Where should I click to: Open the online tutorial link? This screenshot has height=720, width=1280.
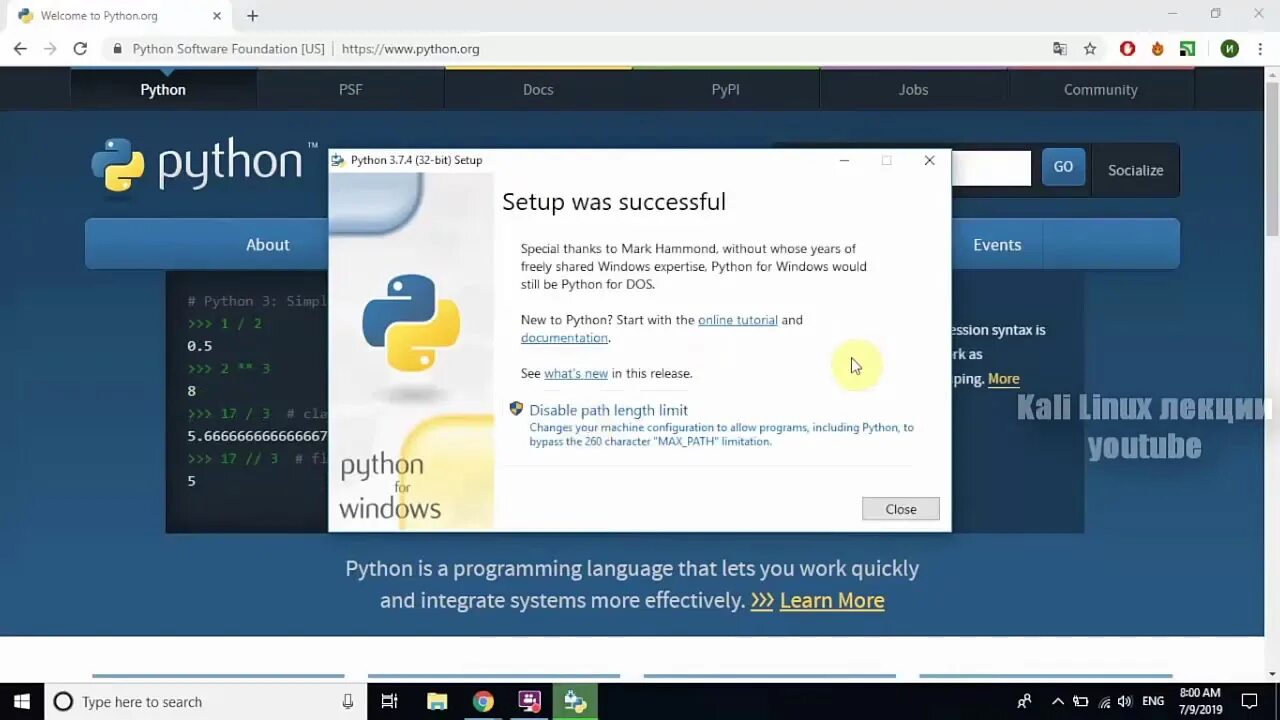tap(737, 320)
